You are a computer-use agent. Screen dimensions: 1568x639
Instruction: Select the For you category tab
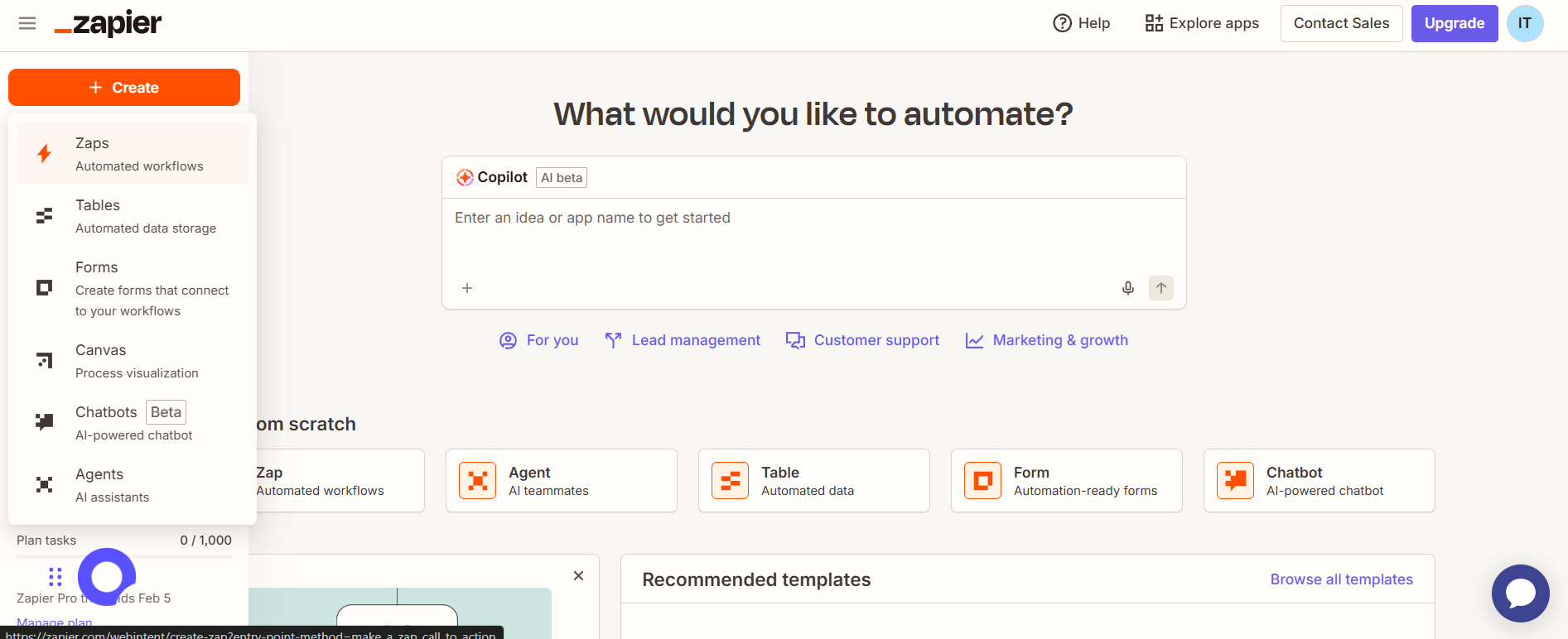tap(539, 340)
